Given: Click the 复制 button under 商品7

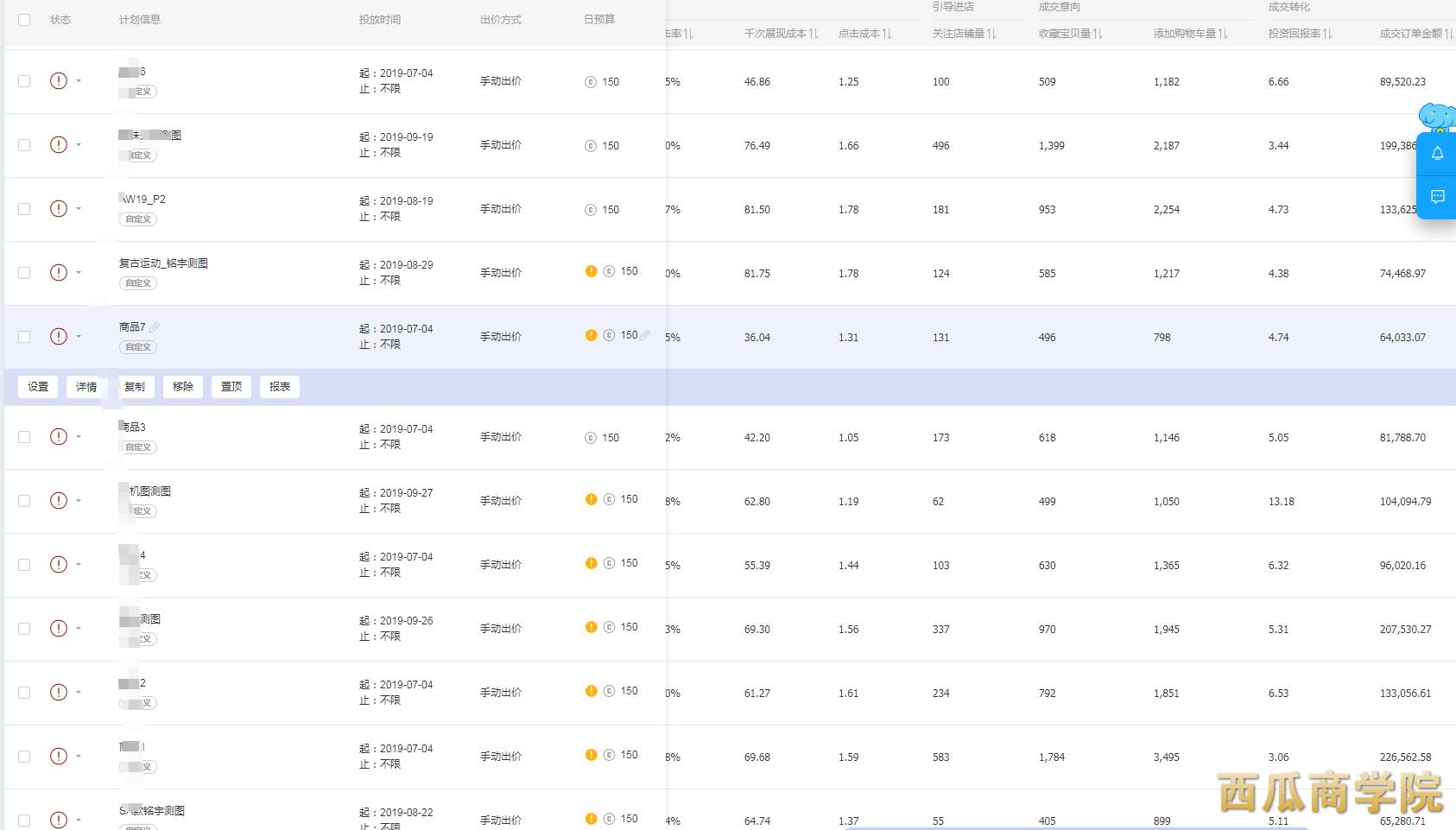Looking at the screenshot, I should tap(135, 387).
